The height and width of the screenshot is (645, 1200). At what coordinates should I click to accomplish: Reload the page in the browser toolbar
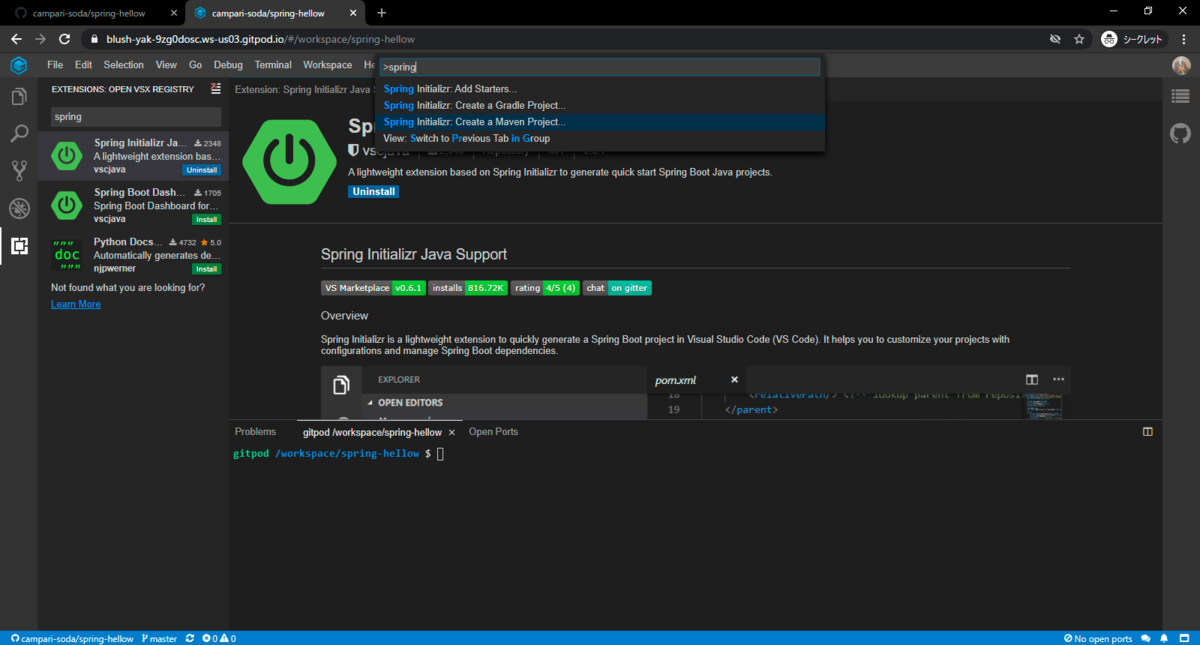(x=65, y=39)
